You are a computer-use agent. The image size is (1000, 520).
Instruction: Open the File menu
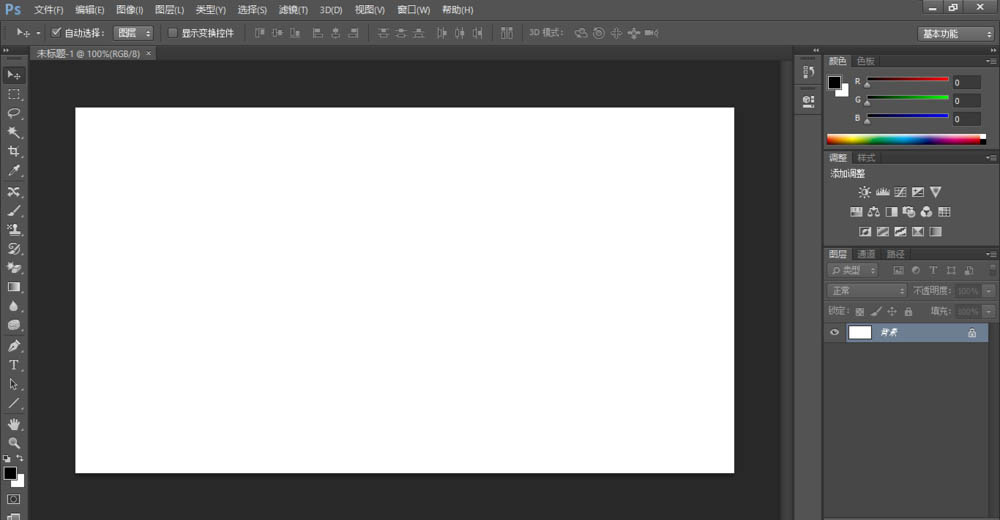(48, 10)
